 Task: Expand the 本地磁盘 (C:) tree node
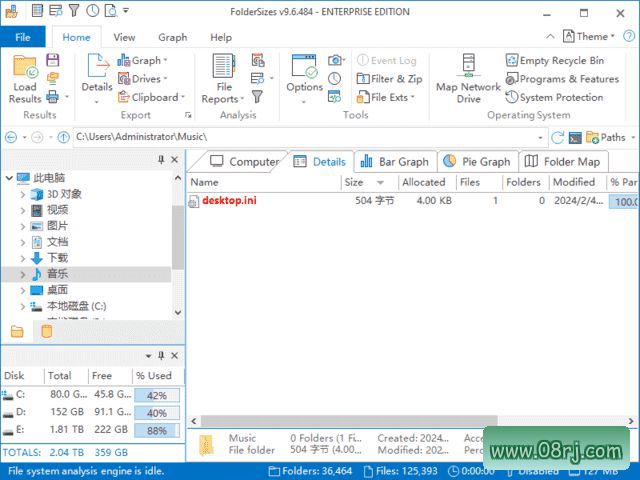point(23,306)
